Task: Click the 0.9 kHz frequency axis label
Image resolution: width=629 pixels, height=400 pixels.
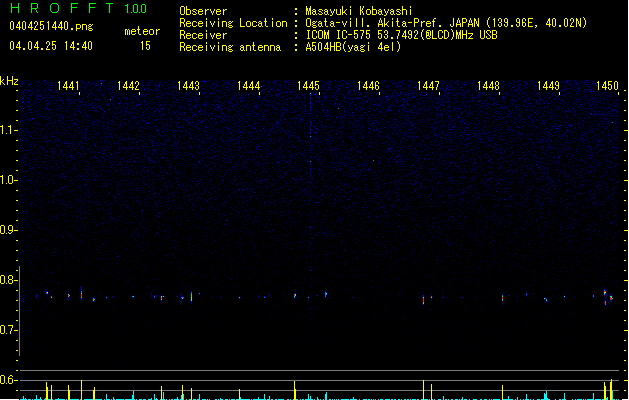Action: pyautogui.click(x=8, y=230)
